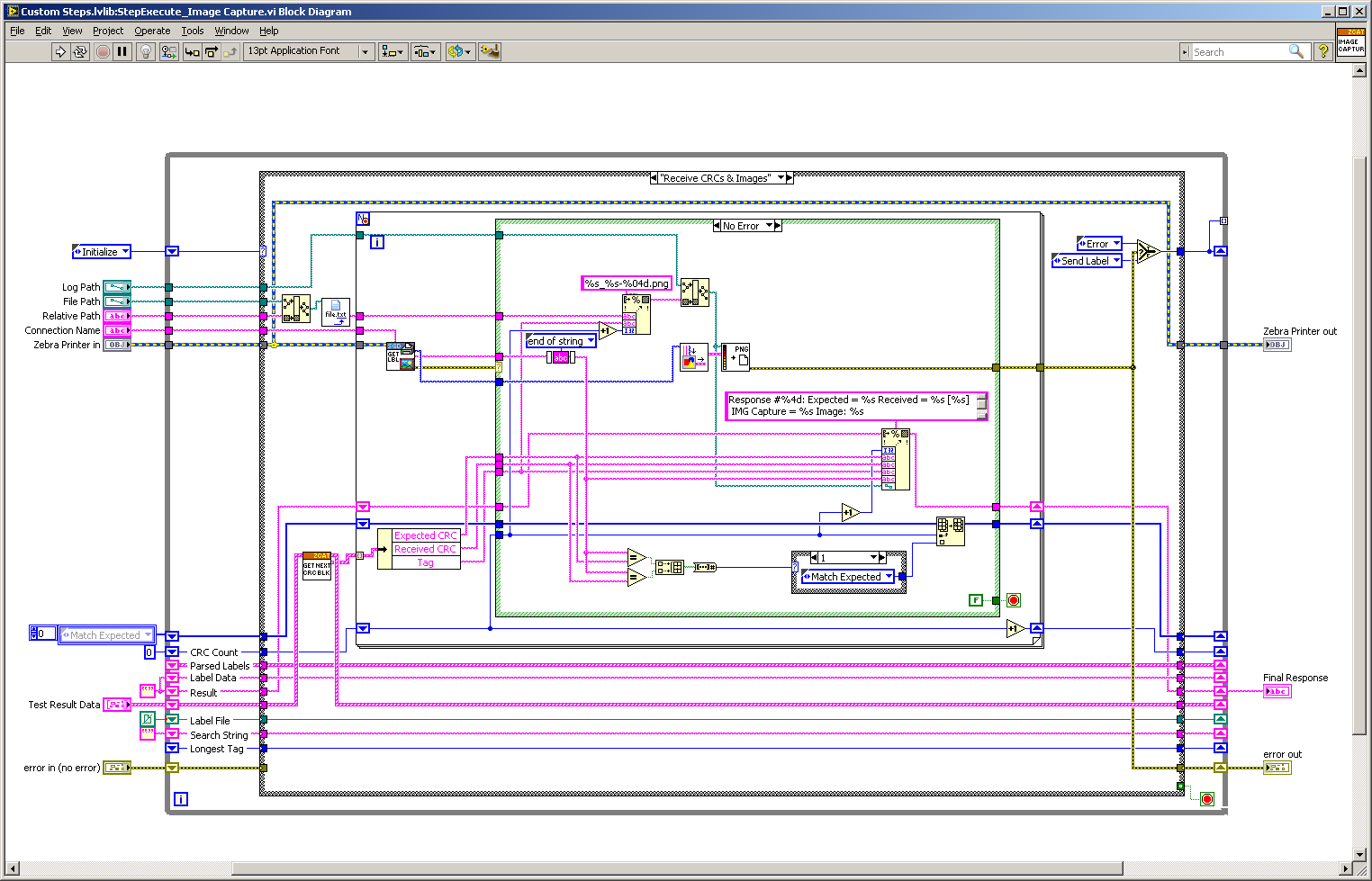Image resolution: width=1372 pixels, height=881 pixels.
Task: Open the Help menu
Action: coord(269,31)
